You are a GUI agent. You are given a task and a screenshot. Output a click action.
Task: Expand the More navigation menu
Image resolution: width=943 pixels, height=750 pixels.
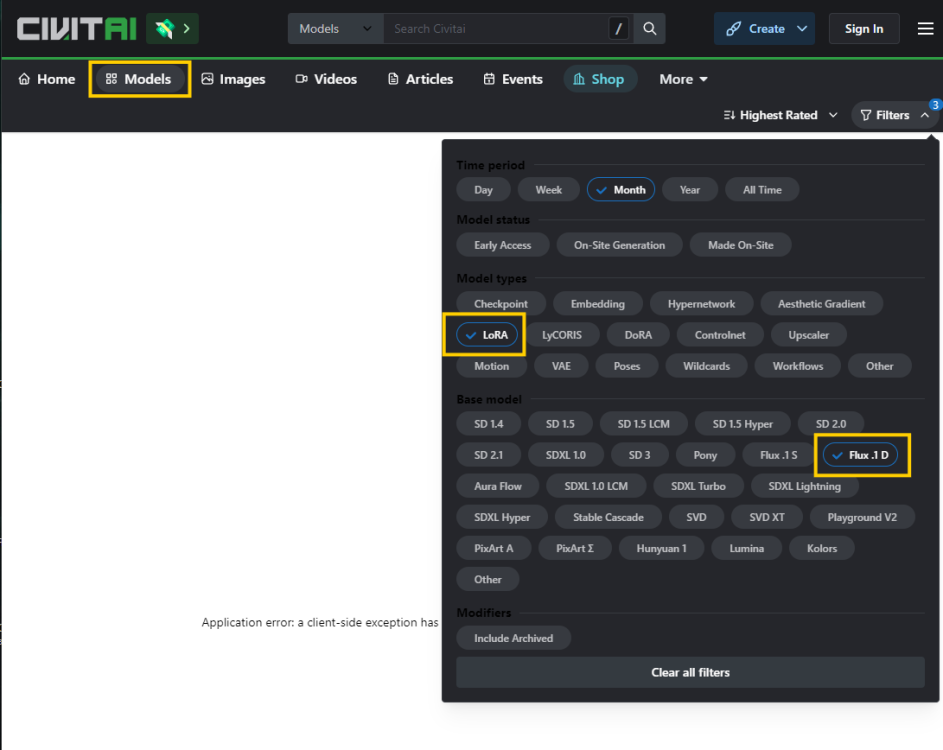pos(683,79)
